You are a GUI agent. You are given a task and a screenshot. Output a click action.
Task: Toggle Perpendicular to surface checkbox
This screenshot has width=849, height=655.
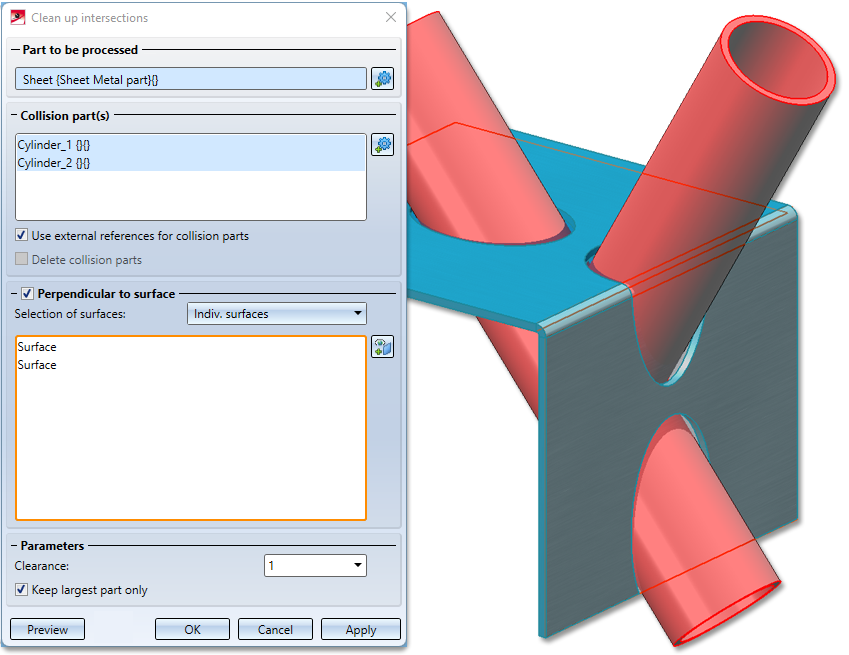pyautogui.click(x=27, y=294)
